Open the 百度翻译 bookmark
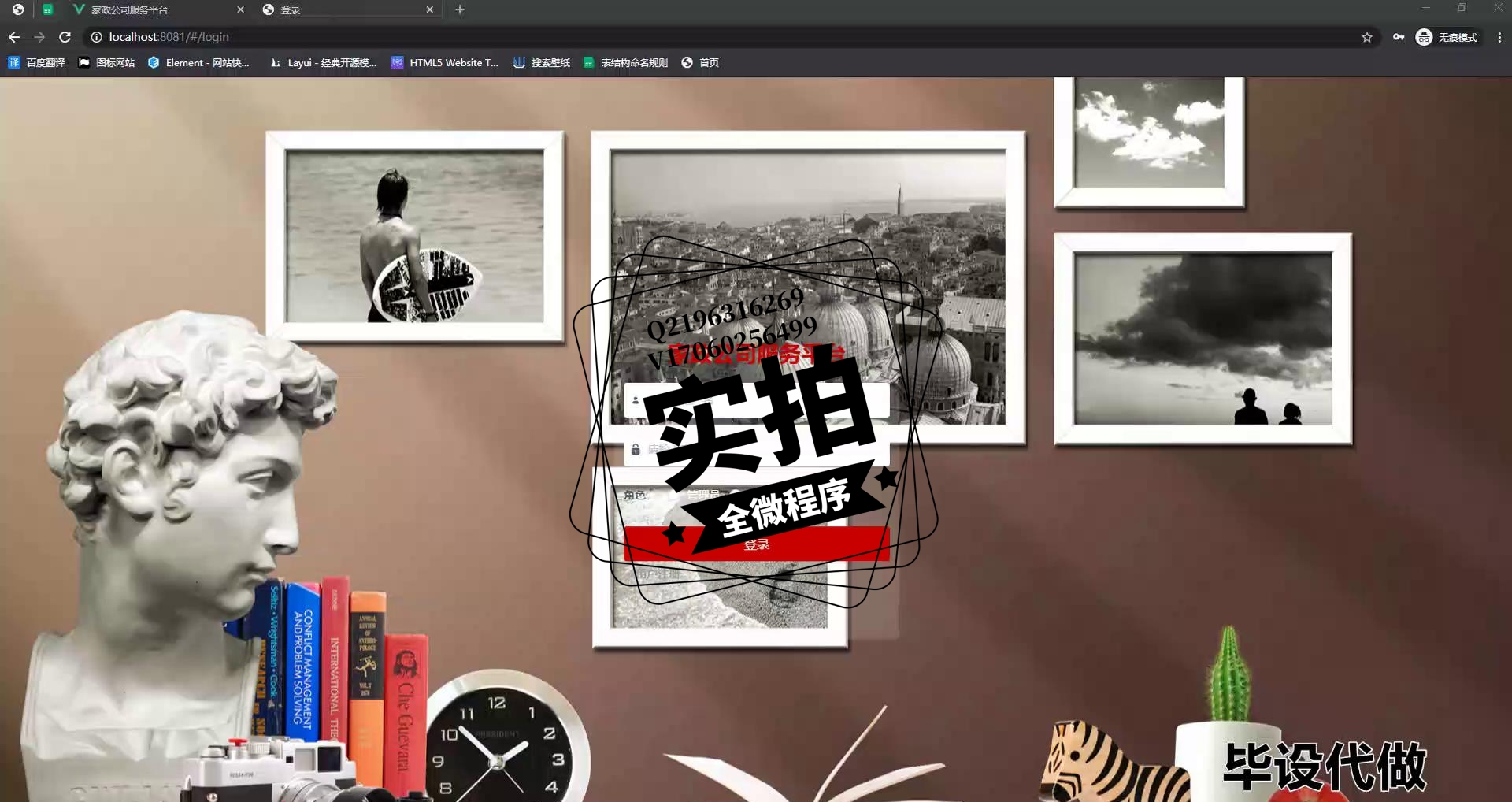Screen dimensions: 1512x802 coord(36,62)
